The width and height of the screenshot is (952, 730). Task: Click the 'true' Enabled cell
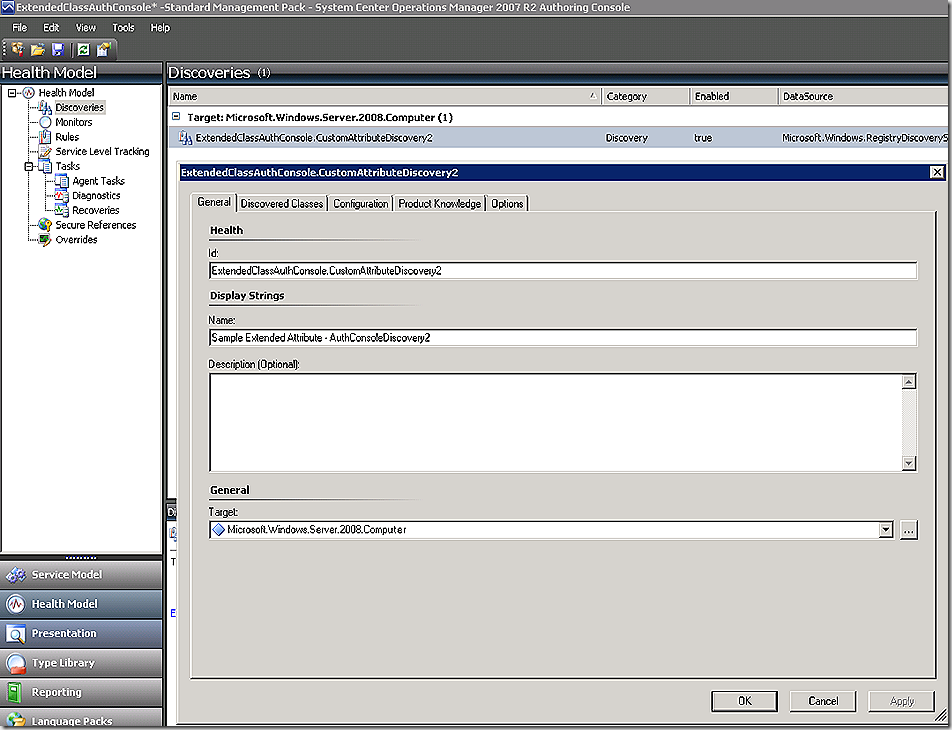coord(703,138)
